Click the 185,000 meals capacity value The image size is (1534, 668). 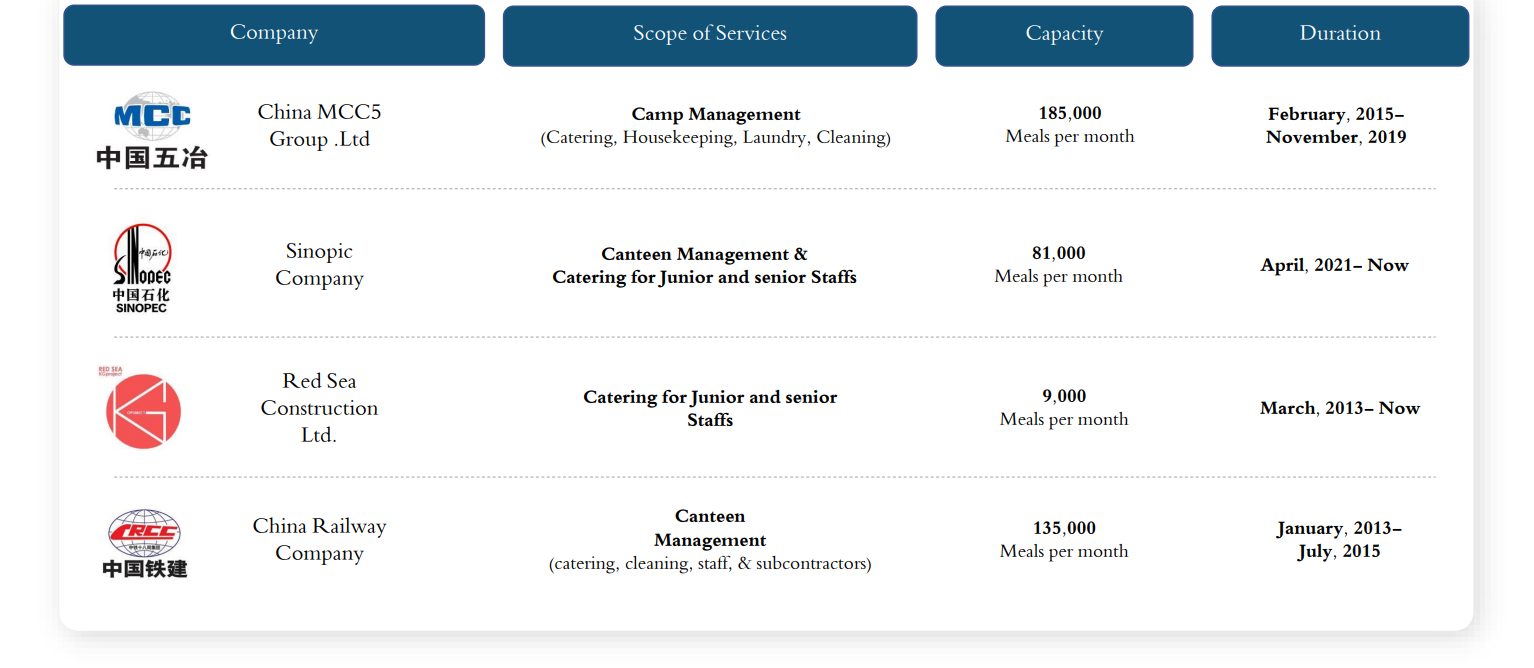coord(1070,125)
